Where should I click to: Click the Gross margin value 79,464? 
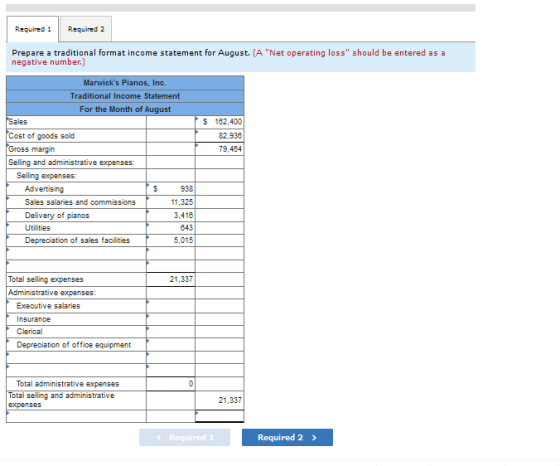pyautogui.click(x=220, y=149)
